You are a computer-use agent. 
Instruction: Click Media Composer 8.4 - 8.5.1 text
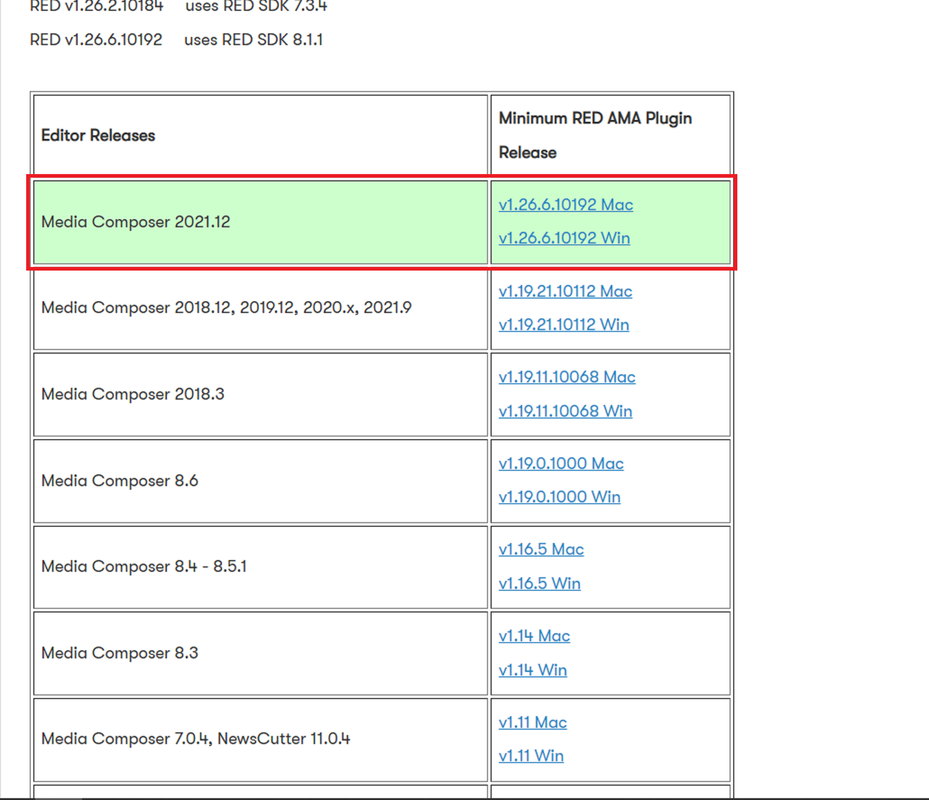click(x=144, y=567)
